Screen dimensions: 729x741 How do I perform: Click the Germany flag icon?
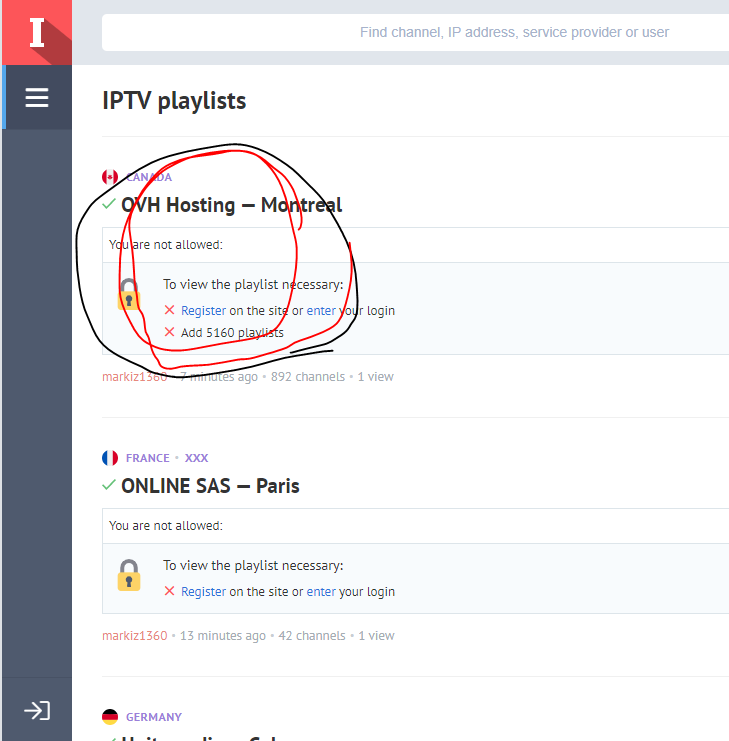(x=110, y=717)
